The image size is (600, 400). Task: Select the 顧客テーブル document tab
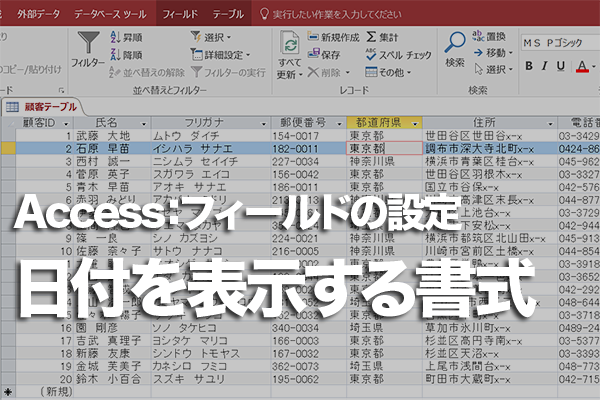pos(42,107)
